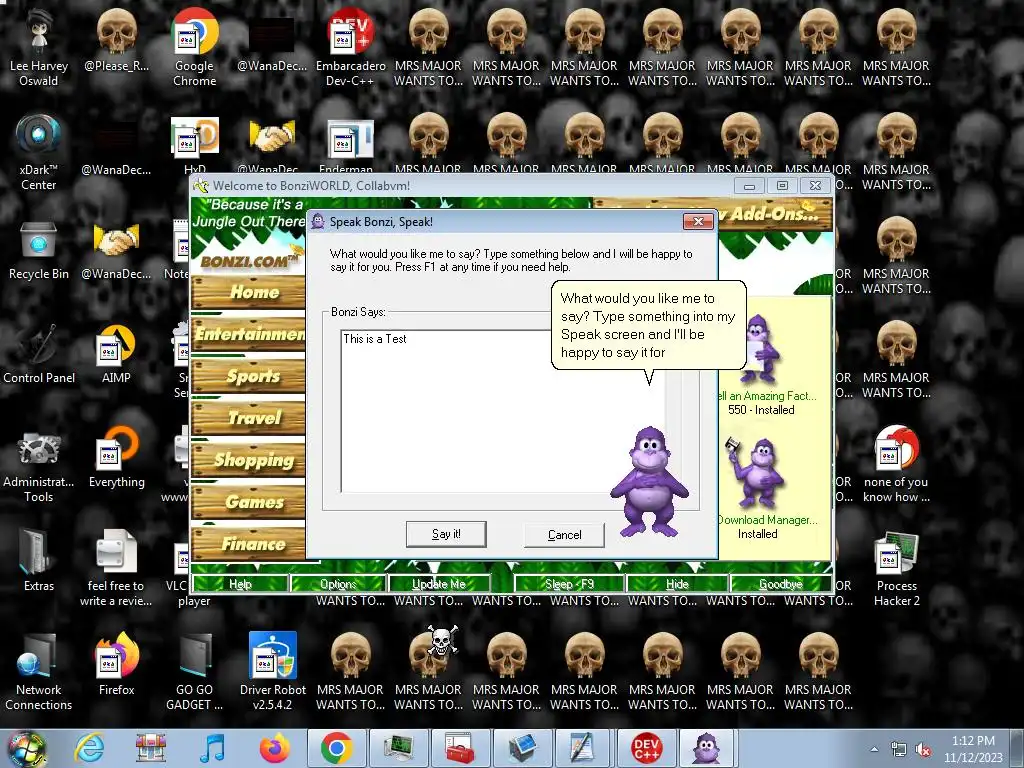Open the Everything search desktop shortcut

pyautogui.click(x=116, y=457)
